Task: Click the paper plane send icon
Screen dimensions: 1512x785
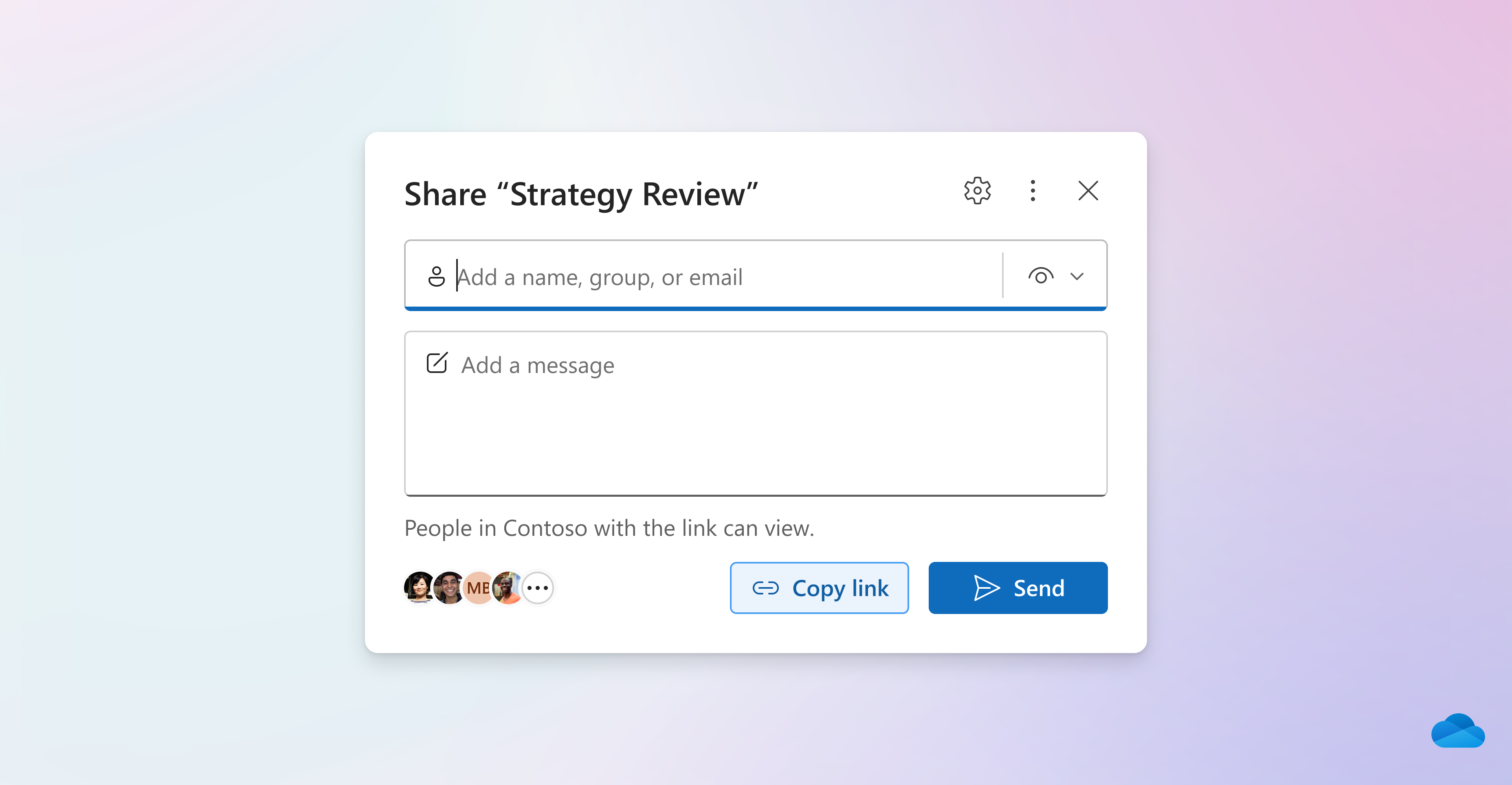Action: tap(986, 588)
